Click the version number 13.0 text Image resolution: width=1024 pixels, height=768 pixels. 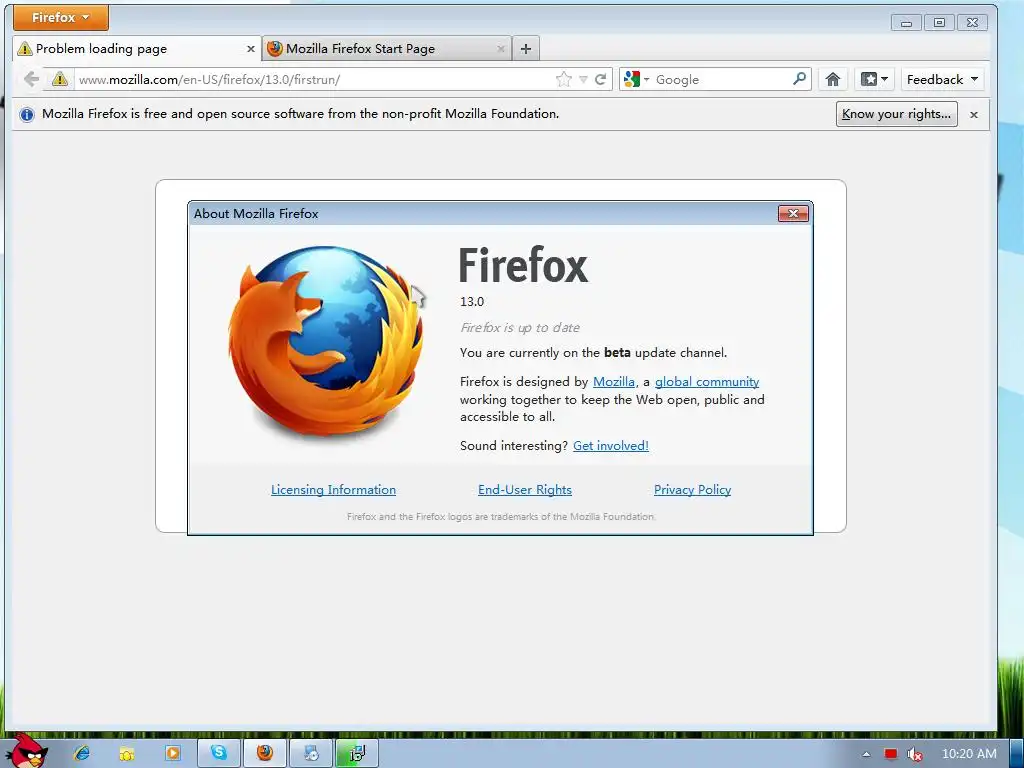(472, 302)
